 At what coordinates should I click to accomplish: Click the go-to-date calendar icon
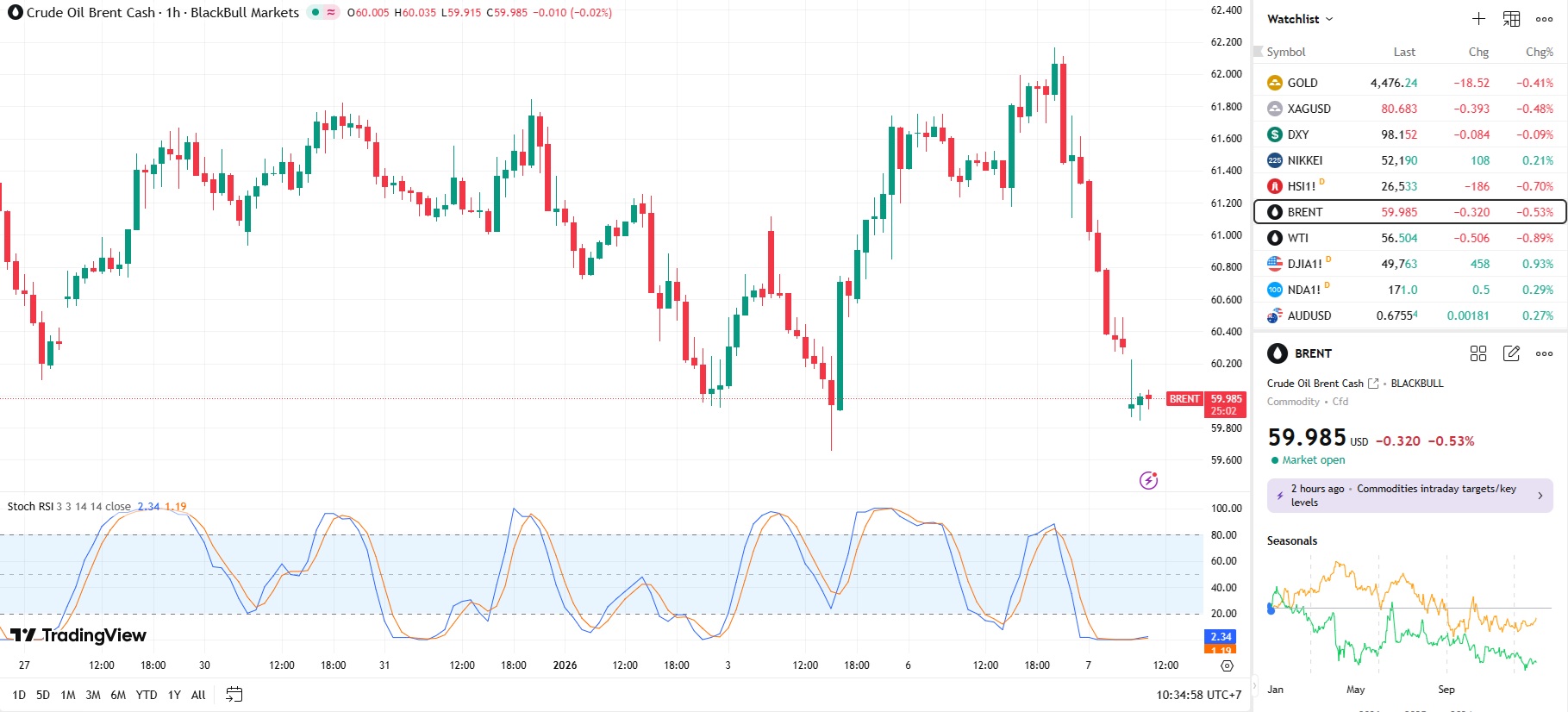tap(234, 695)
